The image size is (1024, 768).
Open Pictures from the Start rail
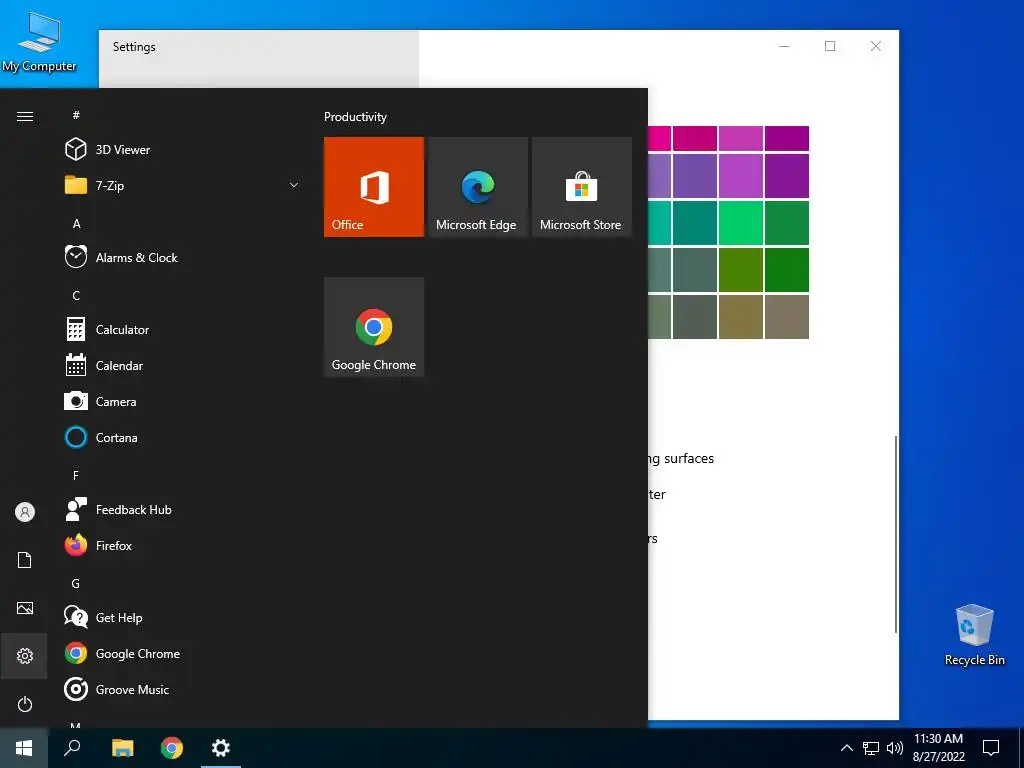(25, 608)
